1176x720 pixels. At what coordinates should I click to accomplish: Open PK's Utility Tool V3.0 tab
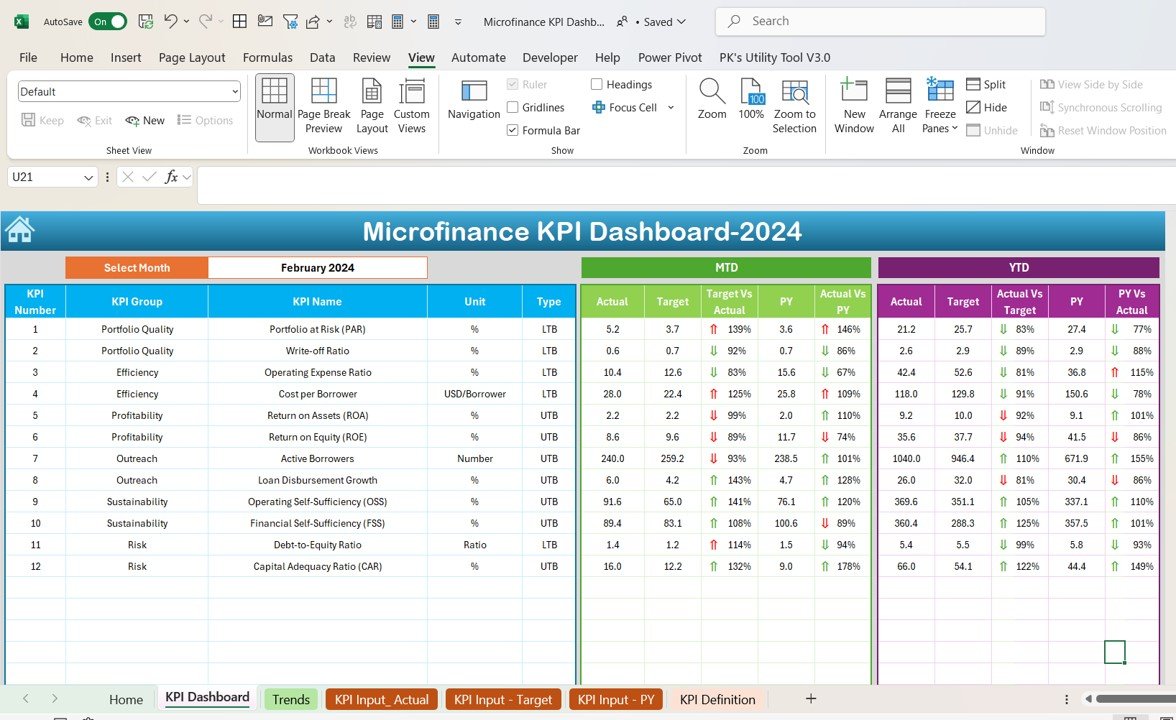pos(775,57)
